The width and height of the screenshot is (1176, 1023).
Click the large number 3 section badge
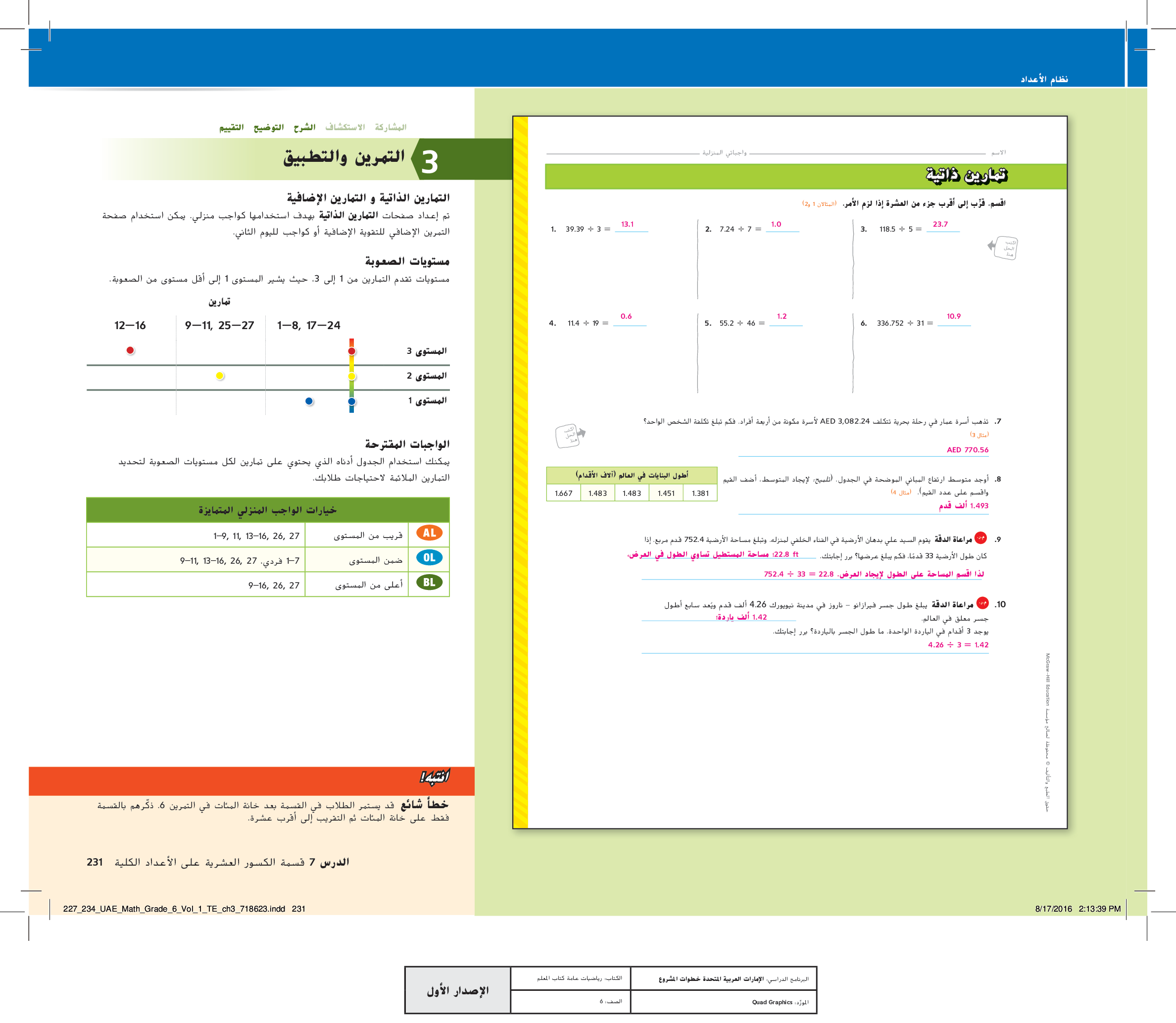pyautogui.click(x=430, y=161)
